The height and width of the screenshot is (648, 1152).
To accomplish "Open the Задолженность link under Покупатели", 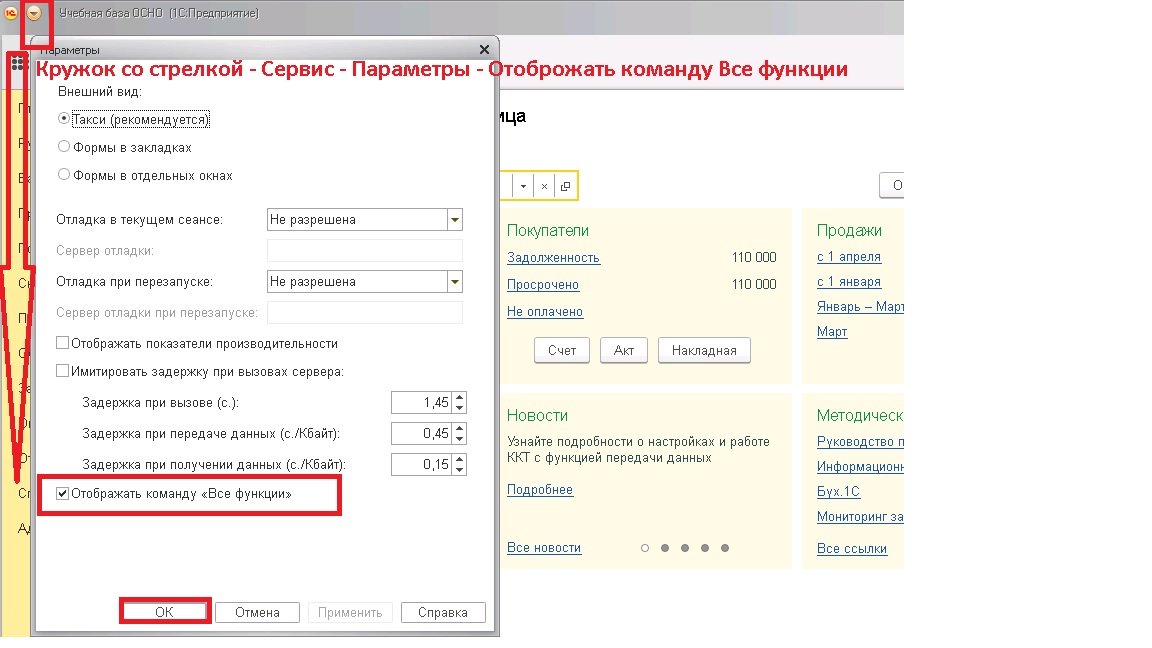I will pos(553,258).
